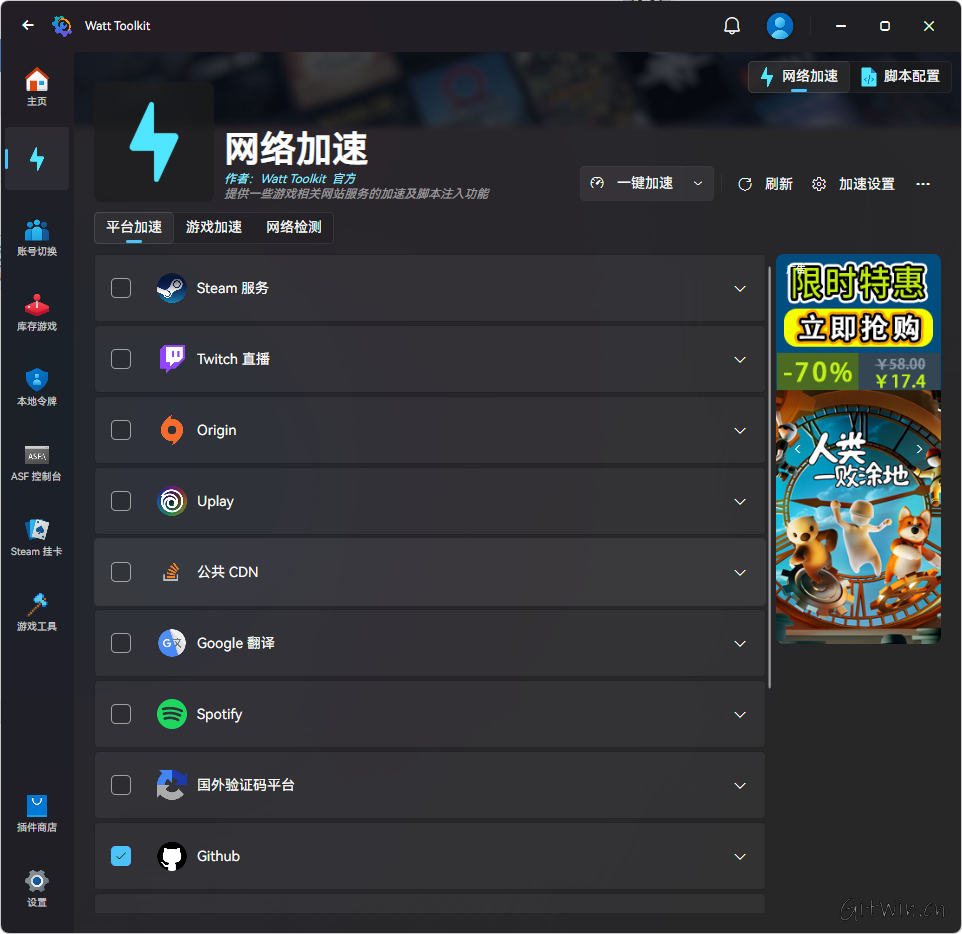Expand the 公共 CDN row

[x=740, y=573]
